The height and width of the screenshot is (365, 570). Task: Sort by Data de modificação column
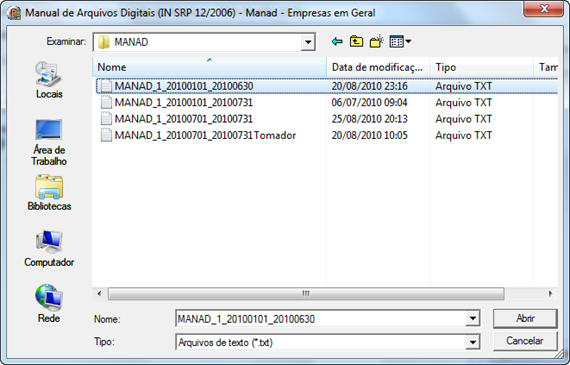click(x=378, y=67)
